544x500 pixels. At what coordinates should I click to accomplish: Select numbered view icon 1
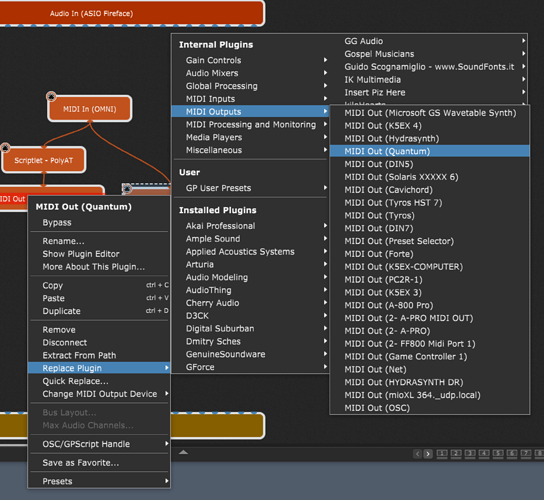coord(442,454)
